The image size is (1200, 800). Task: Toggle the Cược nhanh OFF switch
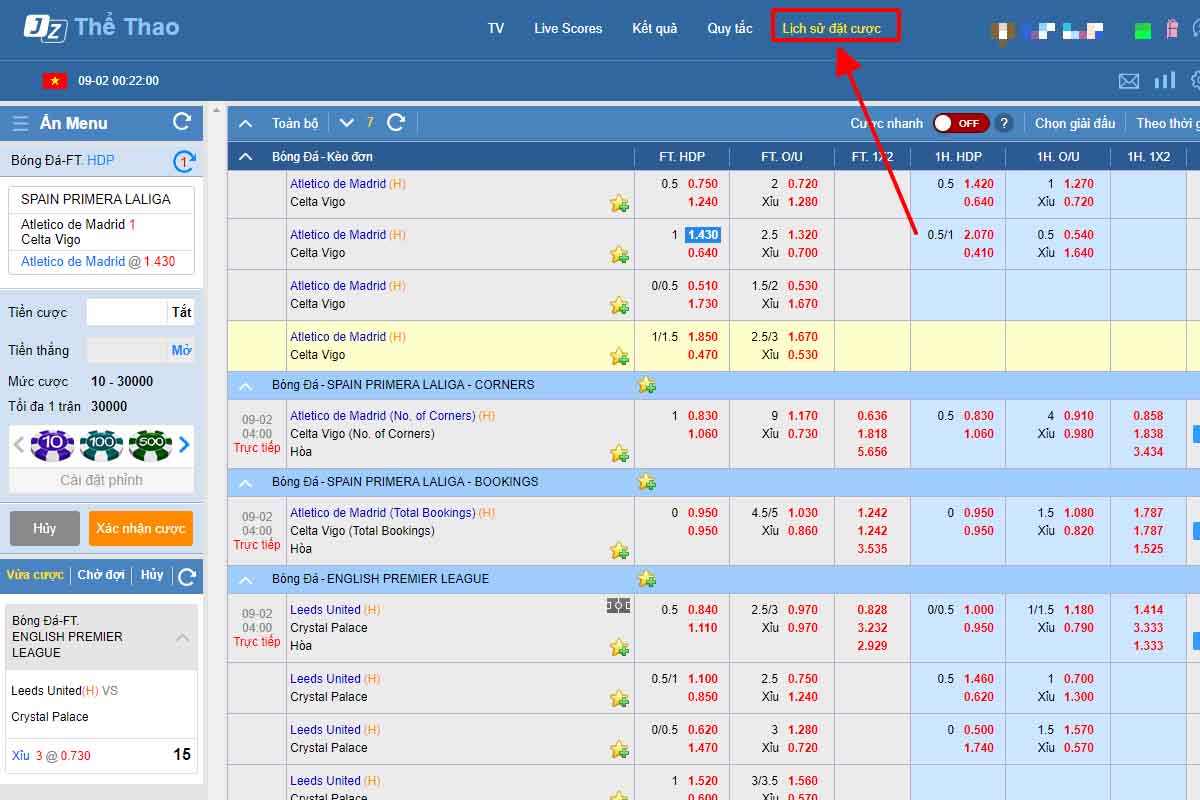961,123
